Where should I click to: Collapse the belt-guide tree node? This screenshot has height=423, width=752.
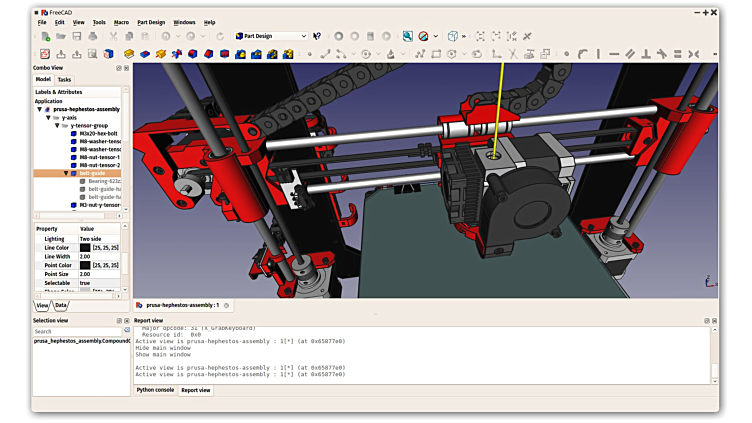[67, 173]
